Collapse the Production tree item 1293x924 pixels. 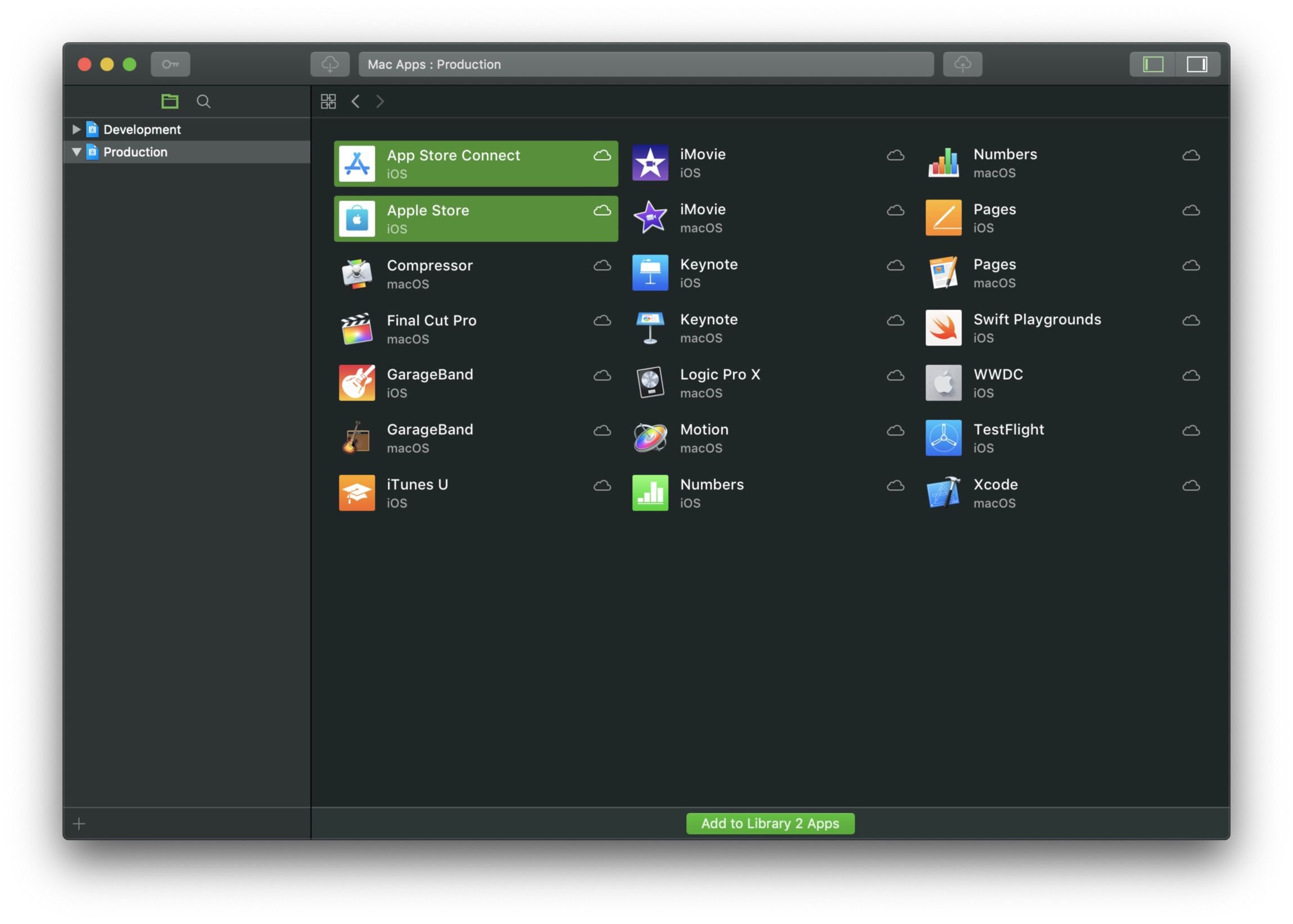point(76,152)
